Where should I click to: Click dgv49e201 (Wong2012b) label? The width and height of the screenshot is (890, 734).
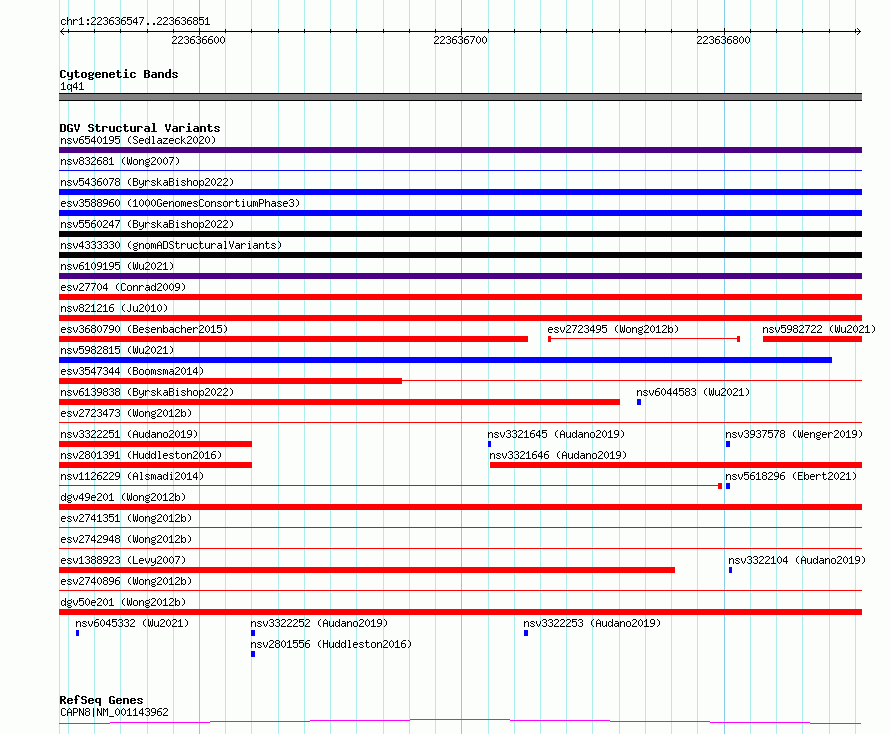coord(123,497)
